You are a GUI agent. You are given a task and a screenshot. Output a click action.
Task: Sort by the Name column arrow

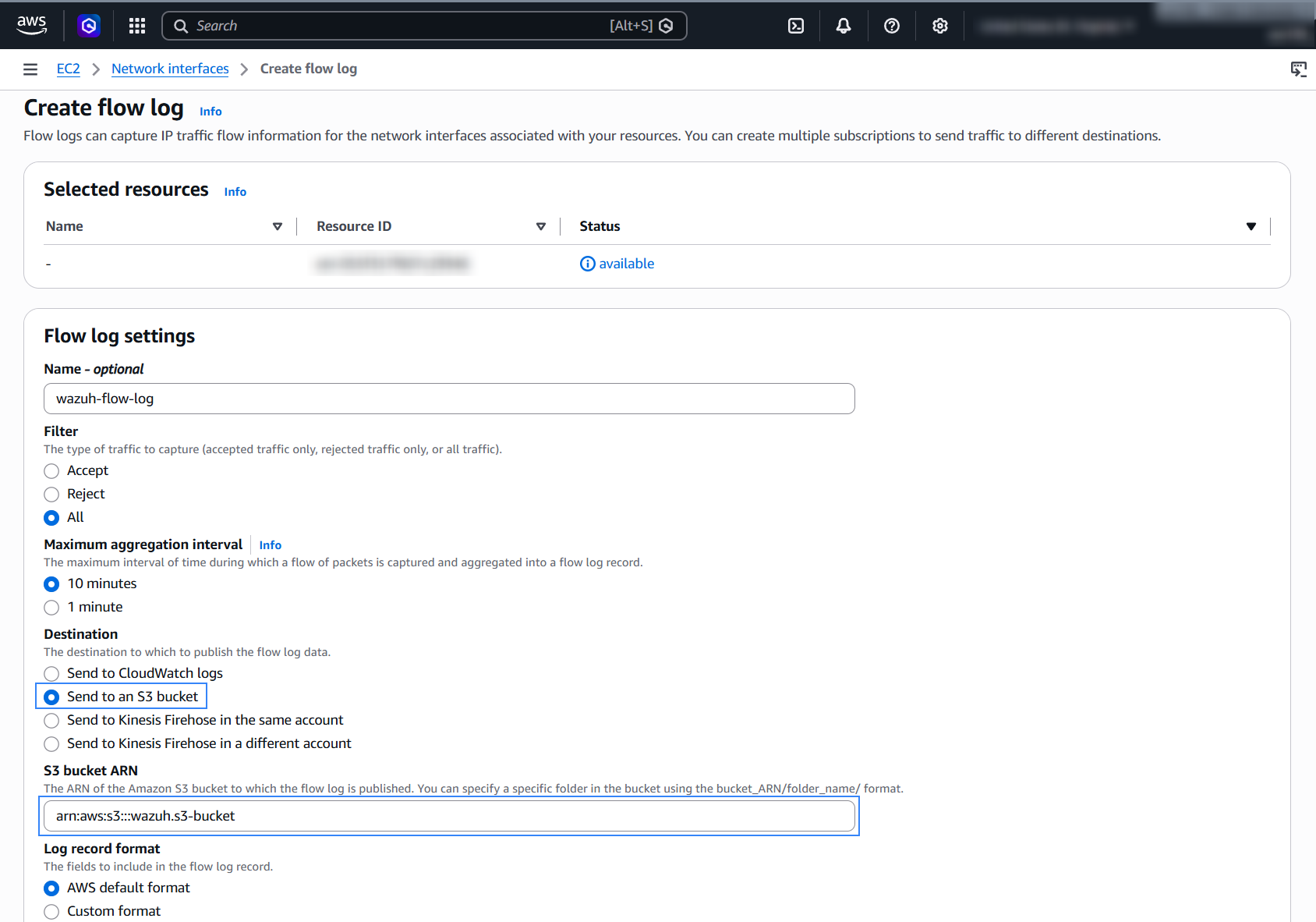(x=277, y=226)
